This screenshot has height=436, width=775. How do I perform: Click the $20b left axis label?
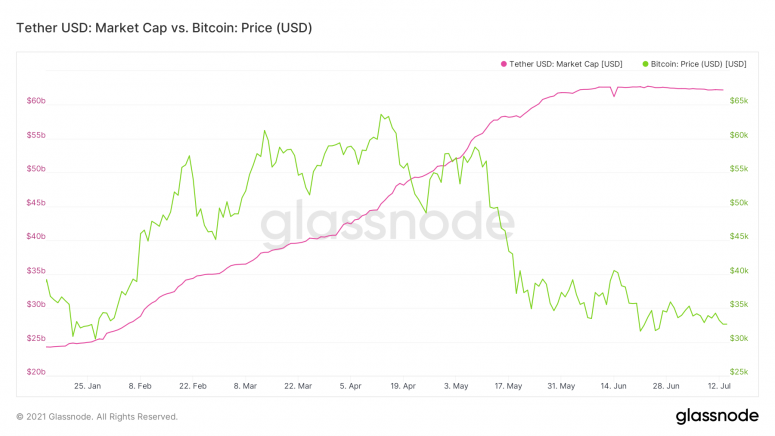pos(36,372)
